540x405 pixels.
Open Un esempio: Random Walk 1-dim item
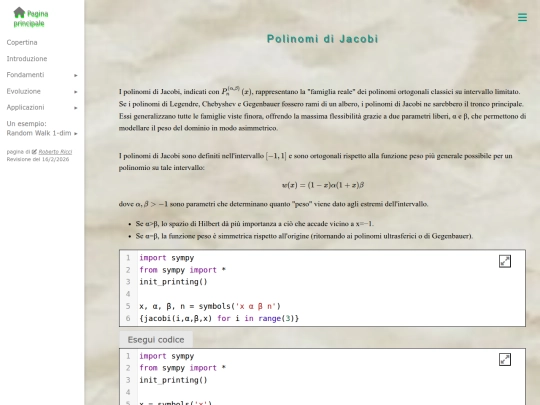(x=39, y=128)
